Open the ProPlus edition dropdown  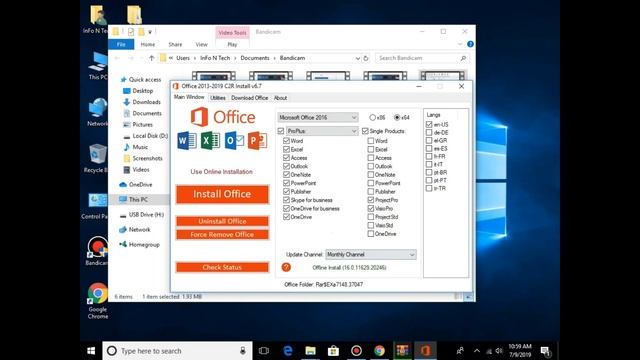(x=322, y=131)
